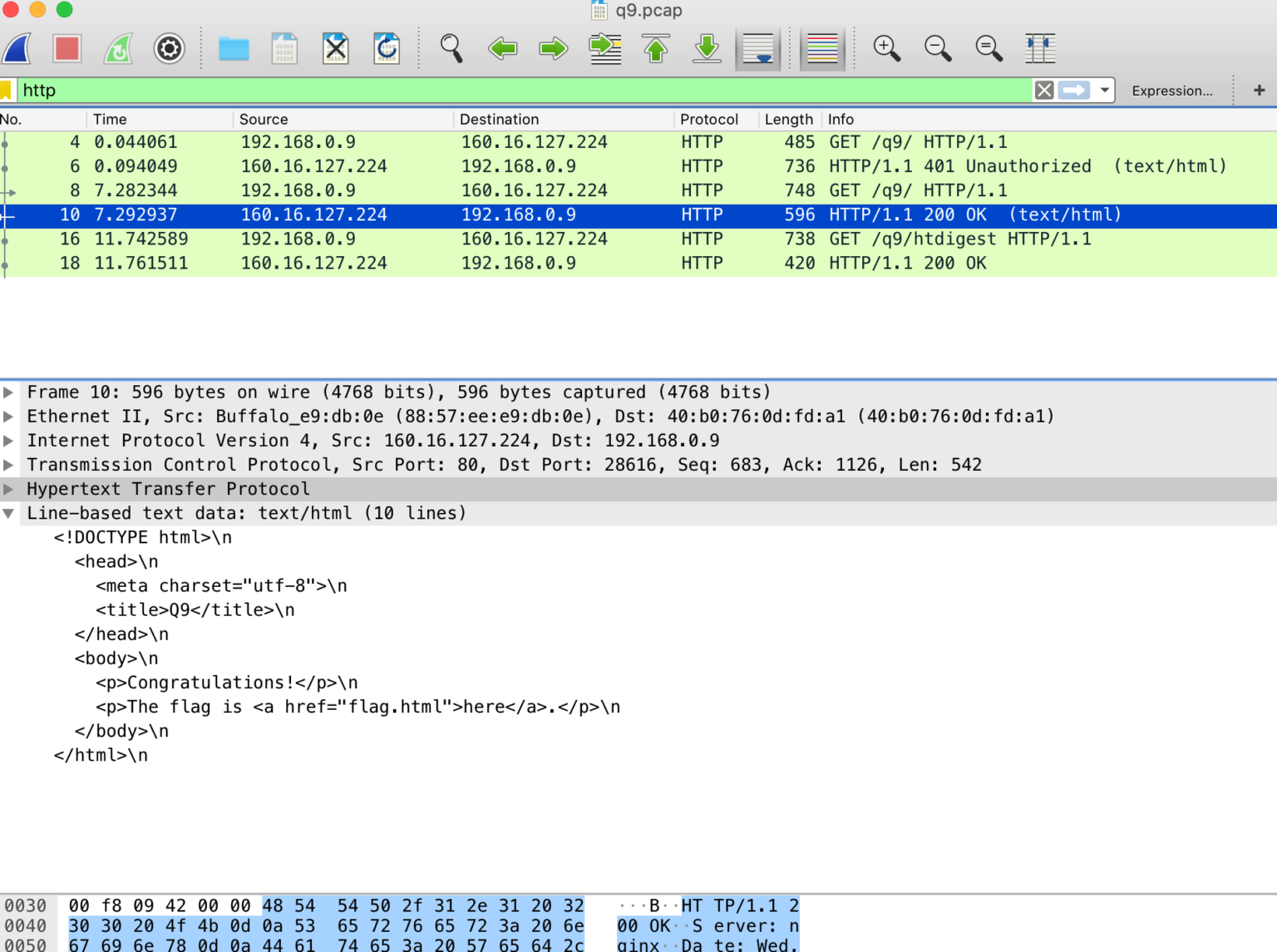Expand the Transmission Control Protocol details

(8, 465)
